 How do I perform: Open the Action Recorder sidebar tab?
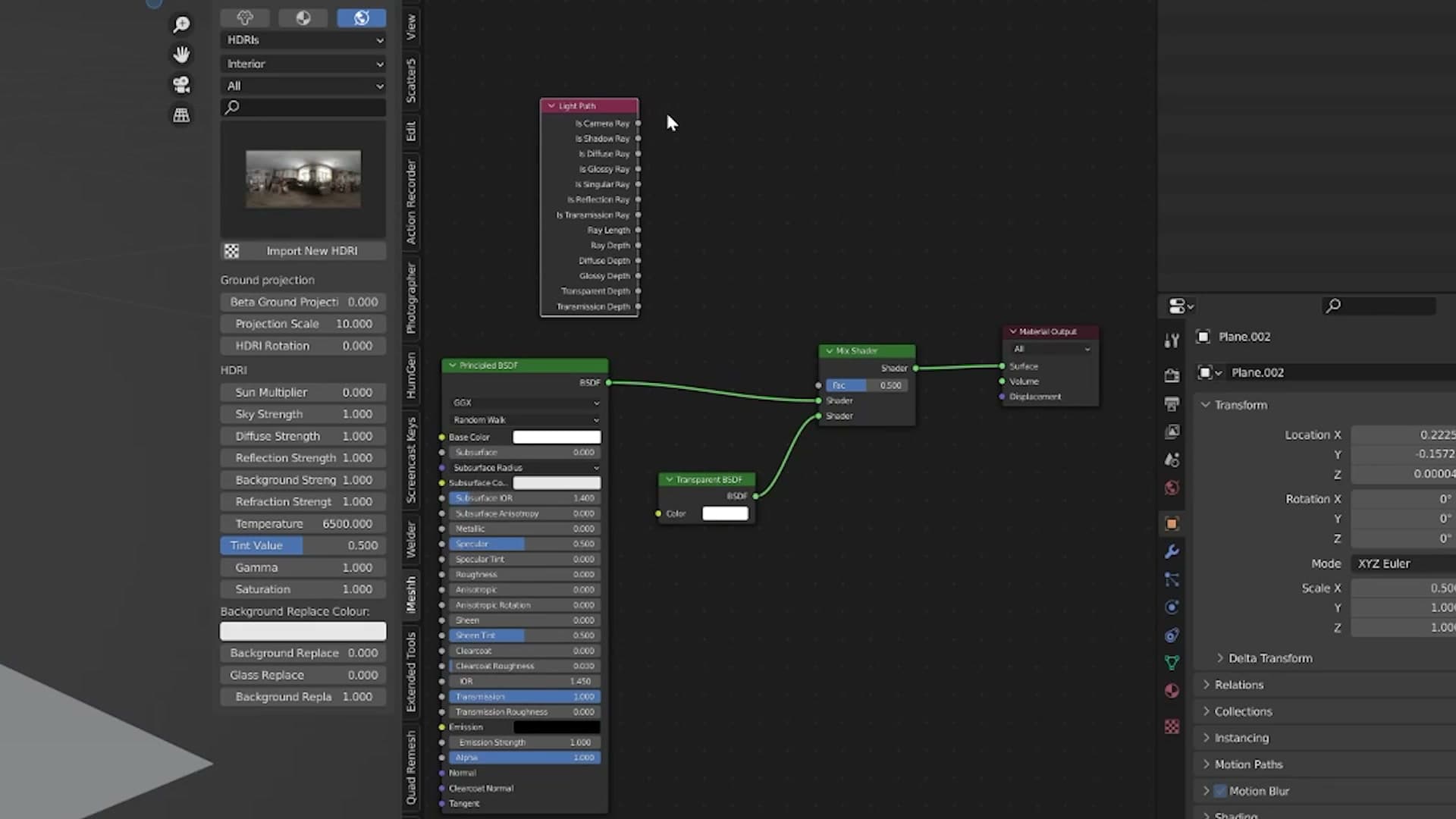pyautogui.click(x=411, y=202)
